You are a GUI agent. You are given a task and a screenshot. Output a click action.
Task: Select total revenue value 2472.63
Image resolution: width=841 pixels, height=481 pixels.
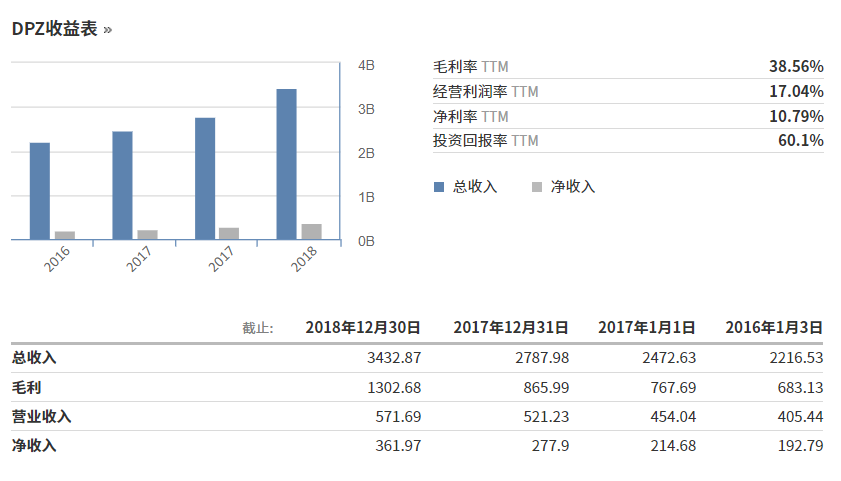tap(669, 358)
